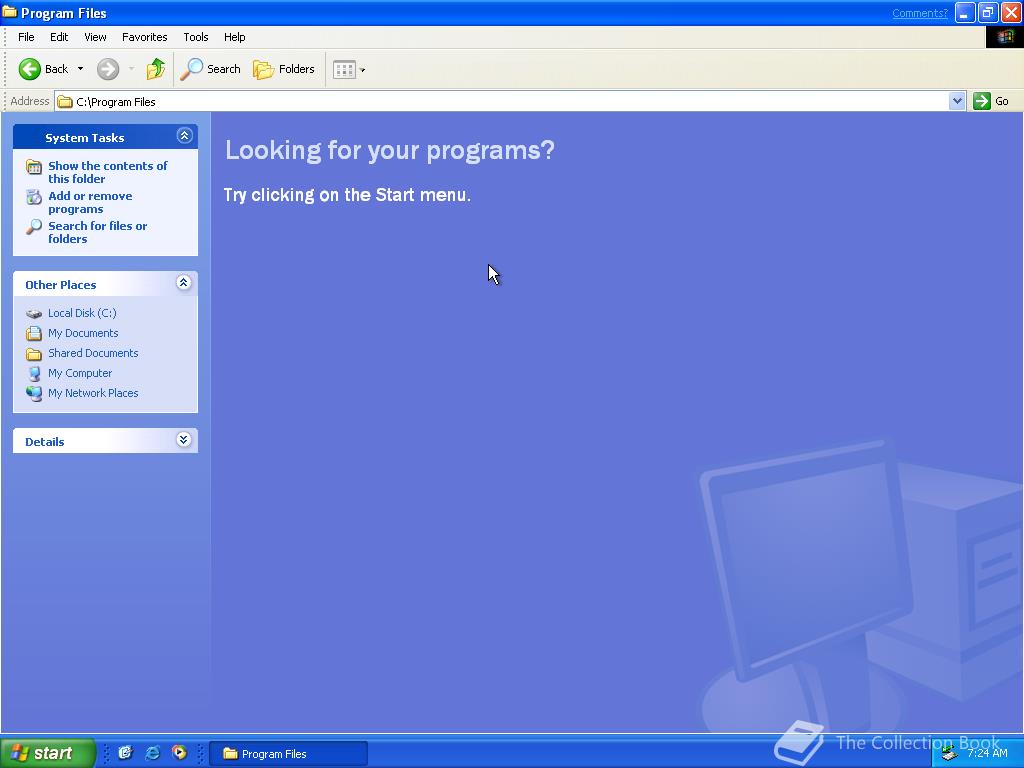Click Add or remove programs link
The image size is (1024, 768).
[x=90, y=202]
